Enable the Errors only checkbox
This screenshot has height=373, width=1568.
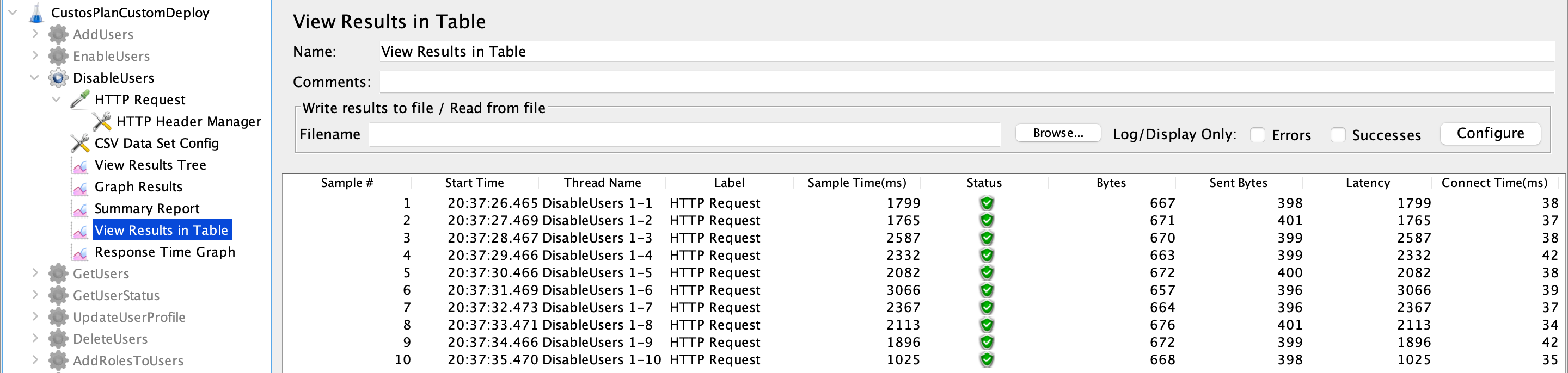click(x=1258, y=135)
